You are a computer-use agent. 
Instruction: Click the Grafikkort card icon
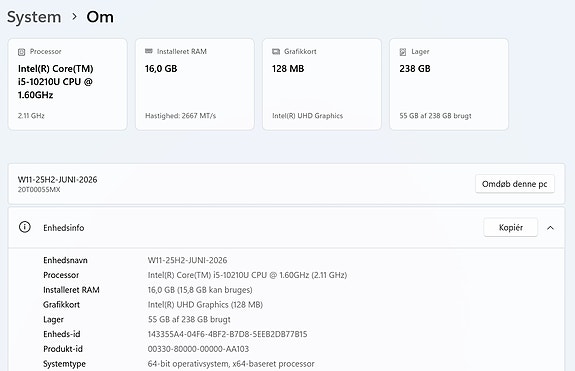point(276,51)
